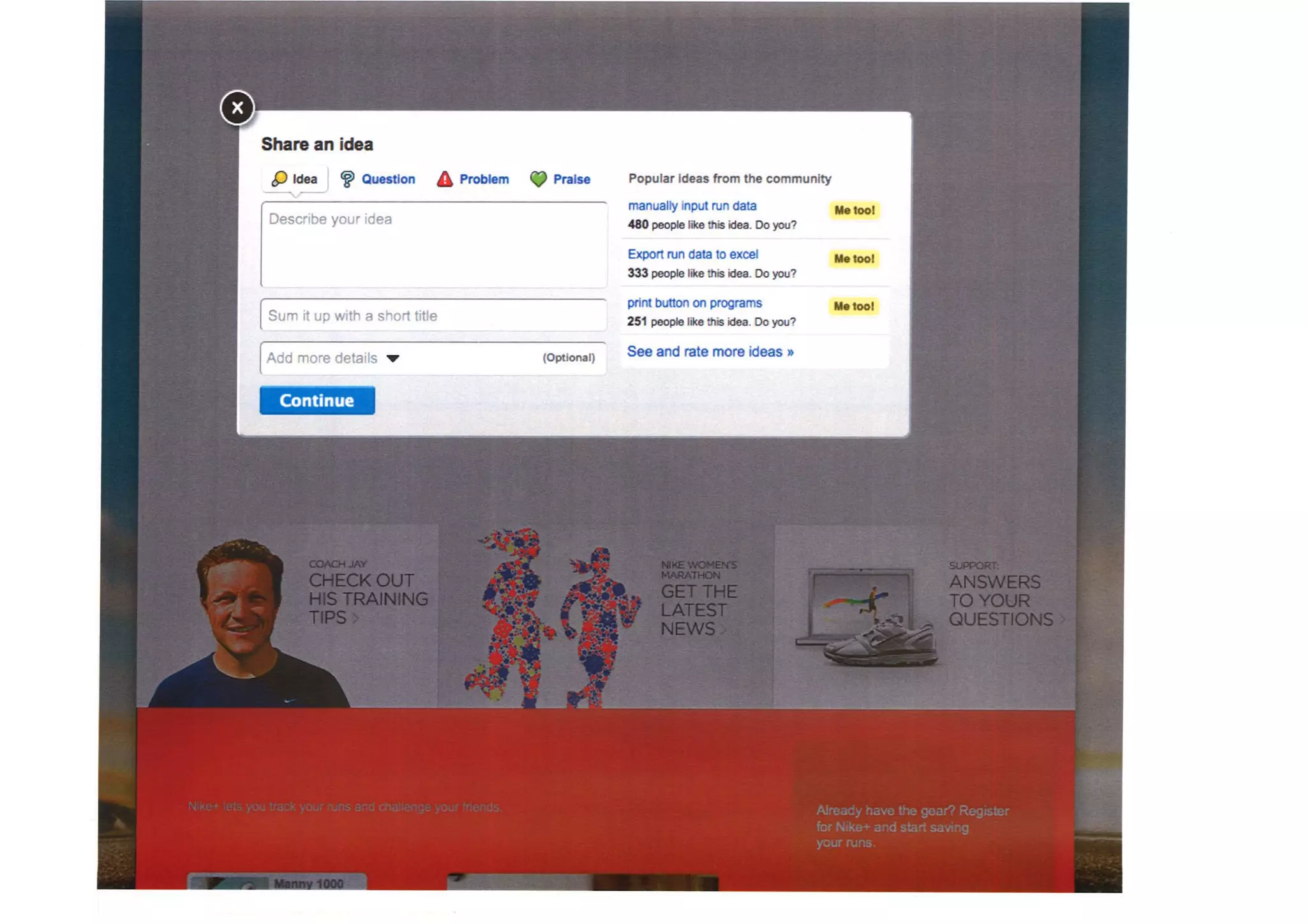Click the green Praise heart icon
The width and height of the screenshot is (1307, 924).
click(x=538, y=179)
